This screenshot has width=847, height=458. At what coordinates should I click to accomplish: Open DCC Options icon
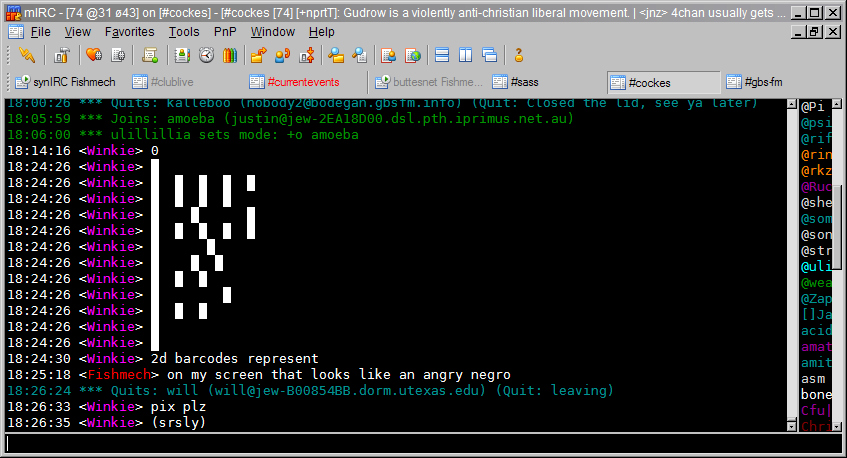click(307, 55)
